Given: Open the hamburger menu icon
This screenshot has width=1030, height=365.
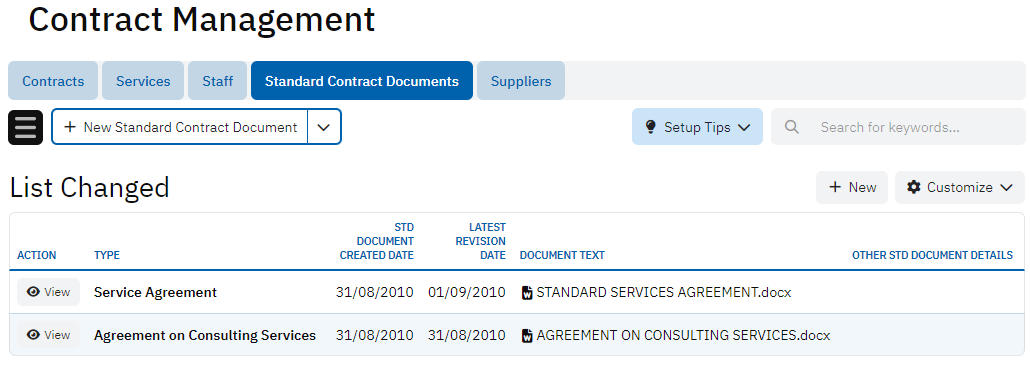Looking at the screenshot, I should coord(26,127).
